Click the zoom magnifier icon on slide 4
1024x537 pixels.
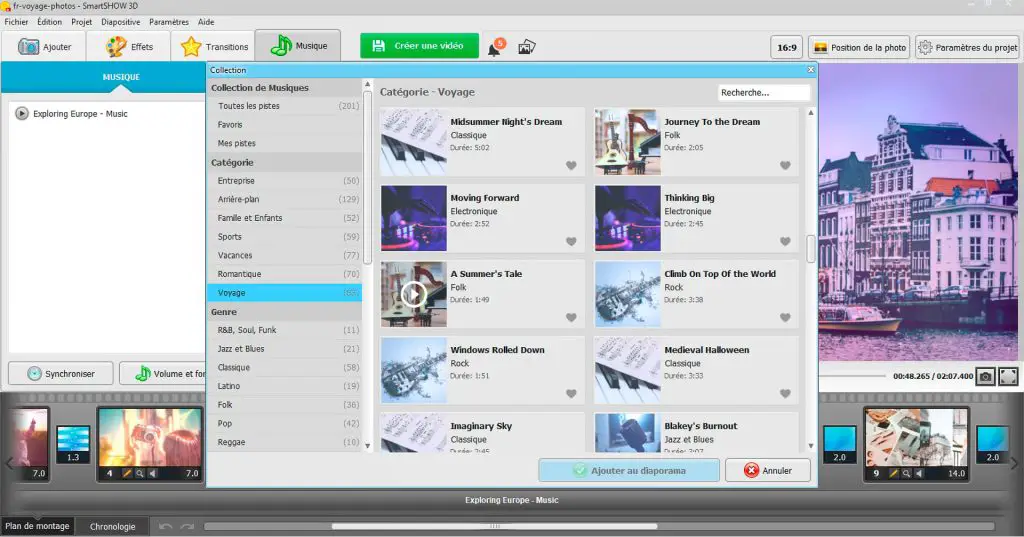(139, 473)
